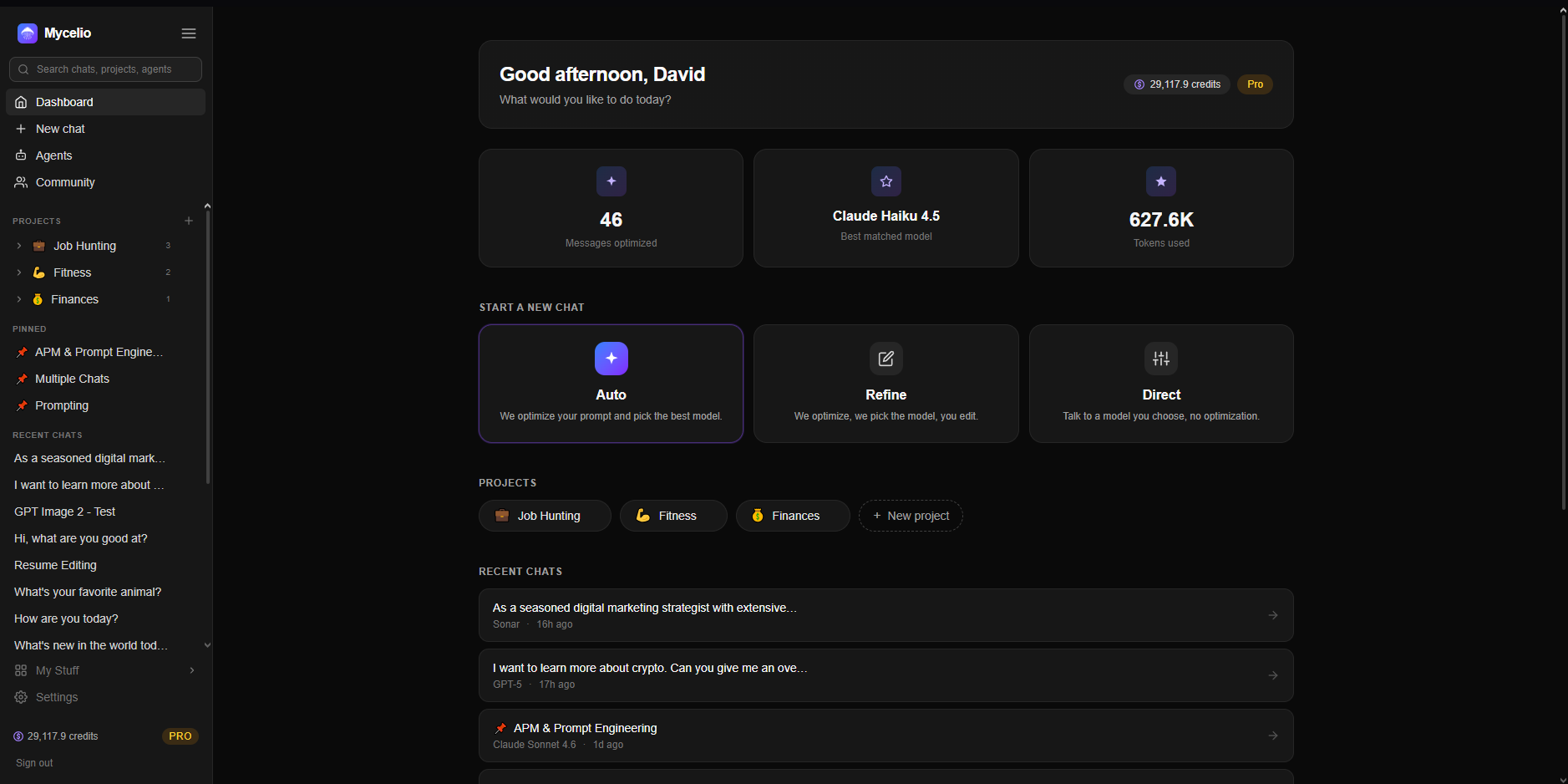Open 'GPT Image 2 - Test' chat

pyautogui.click(x=64, y=512)
